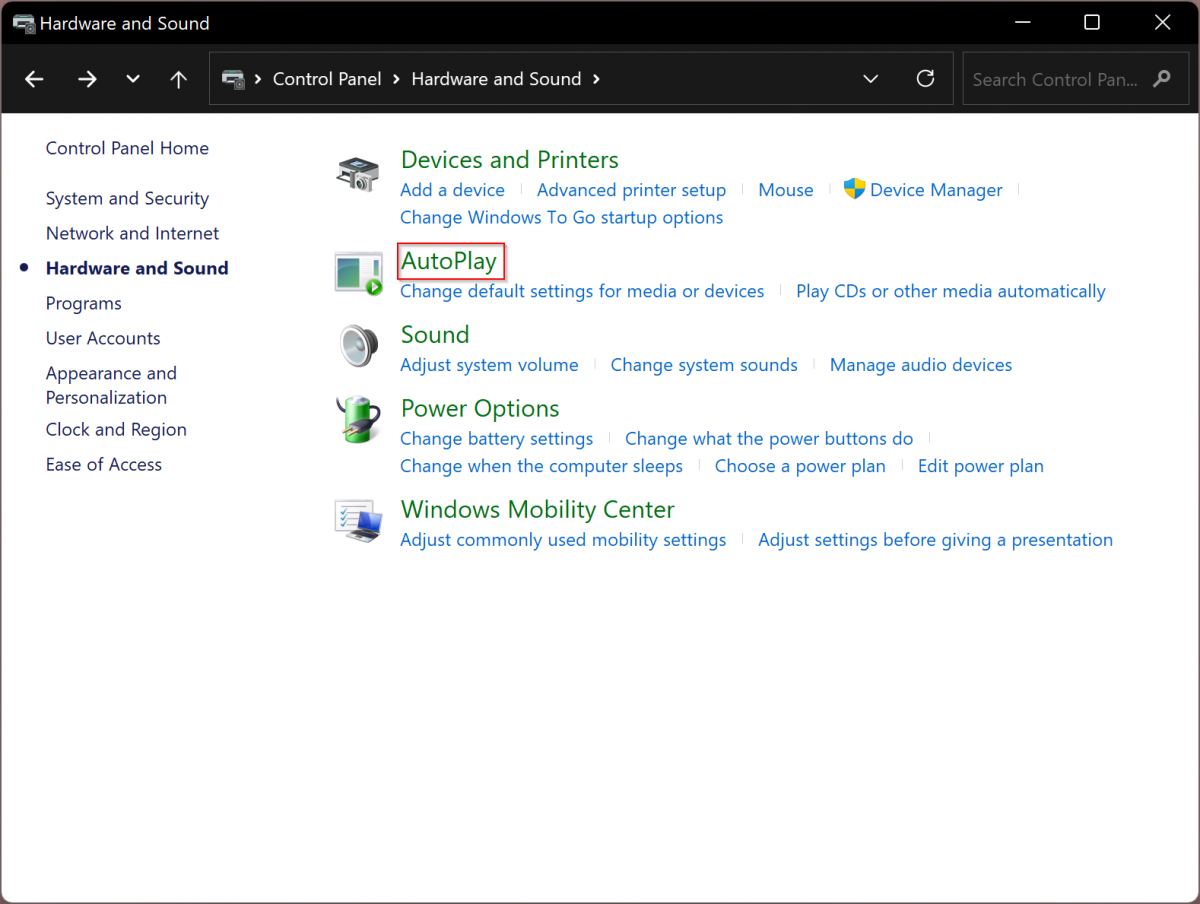Go back with the back arrow
Image resolution: width=1200 pixels, height=904 pixels.
coord(35,79)
